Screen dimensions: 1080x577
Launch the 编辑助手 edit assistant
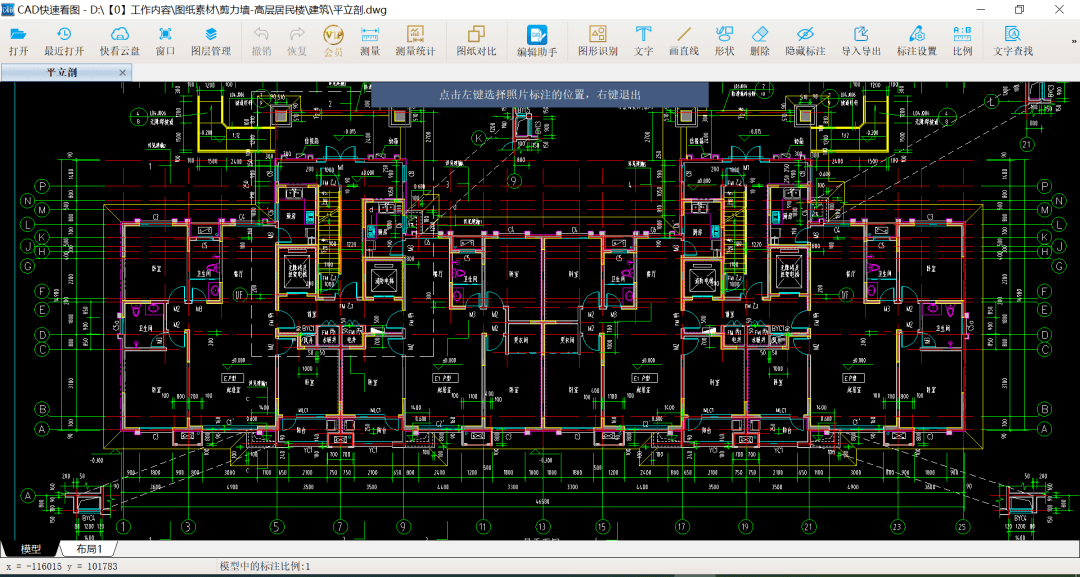pos(537,40)
